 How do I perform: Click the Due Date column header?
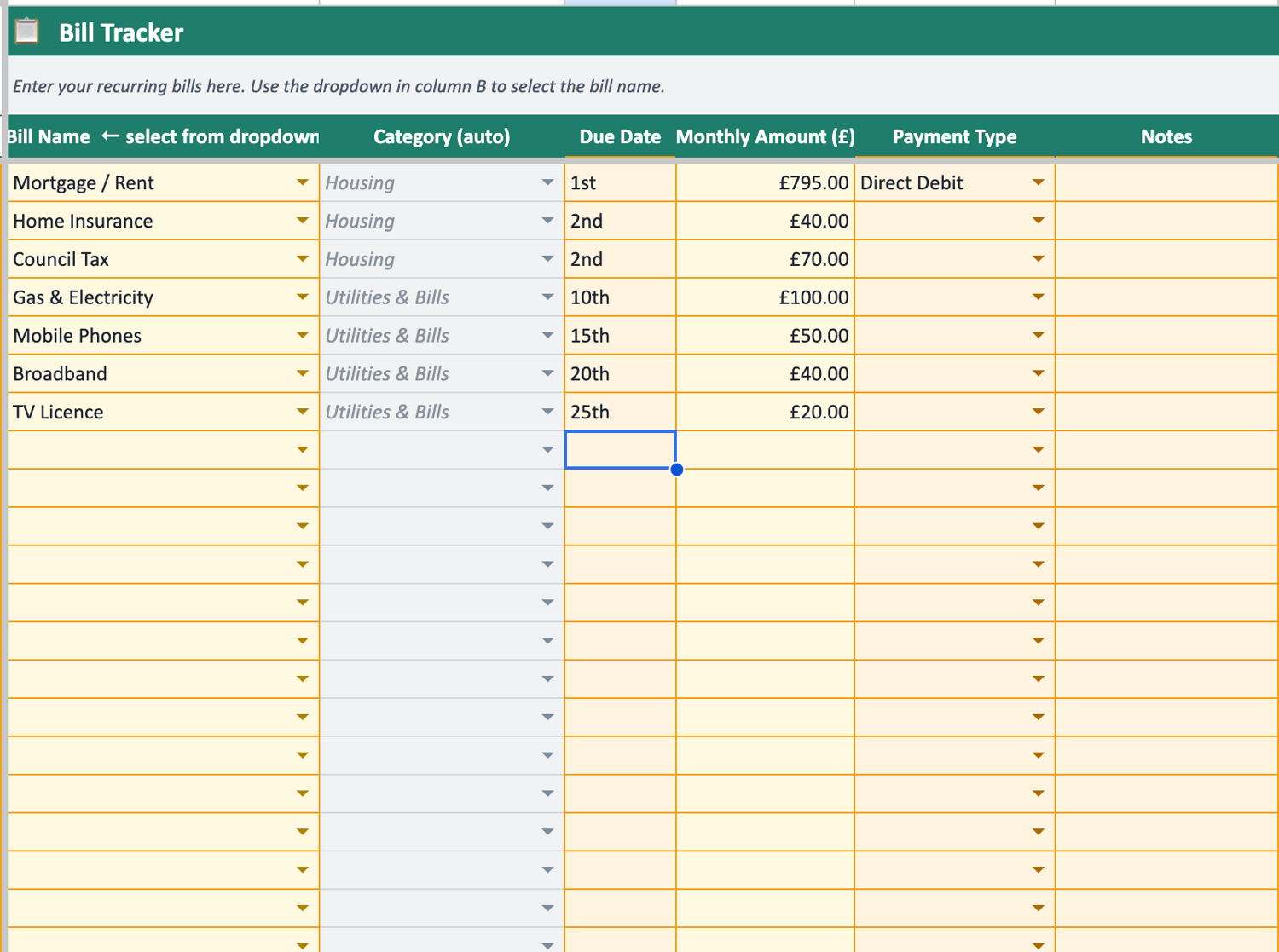point(620,136)
